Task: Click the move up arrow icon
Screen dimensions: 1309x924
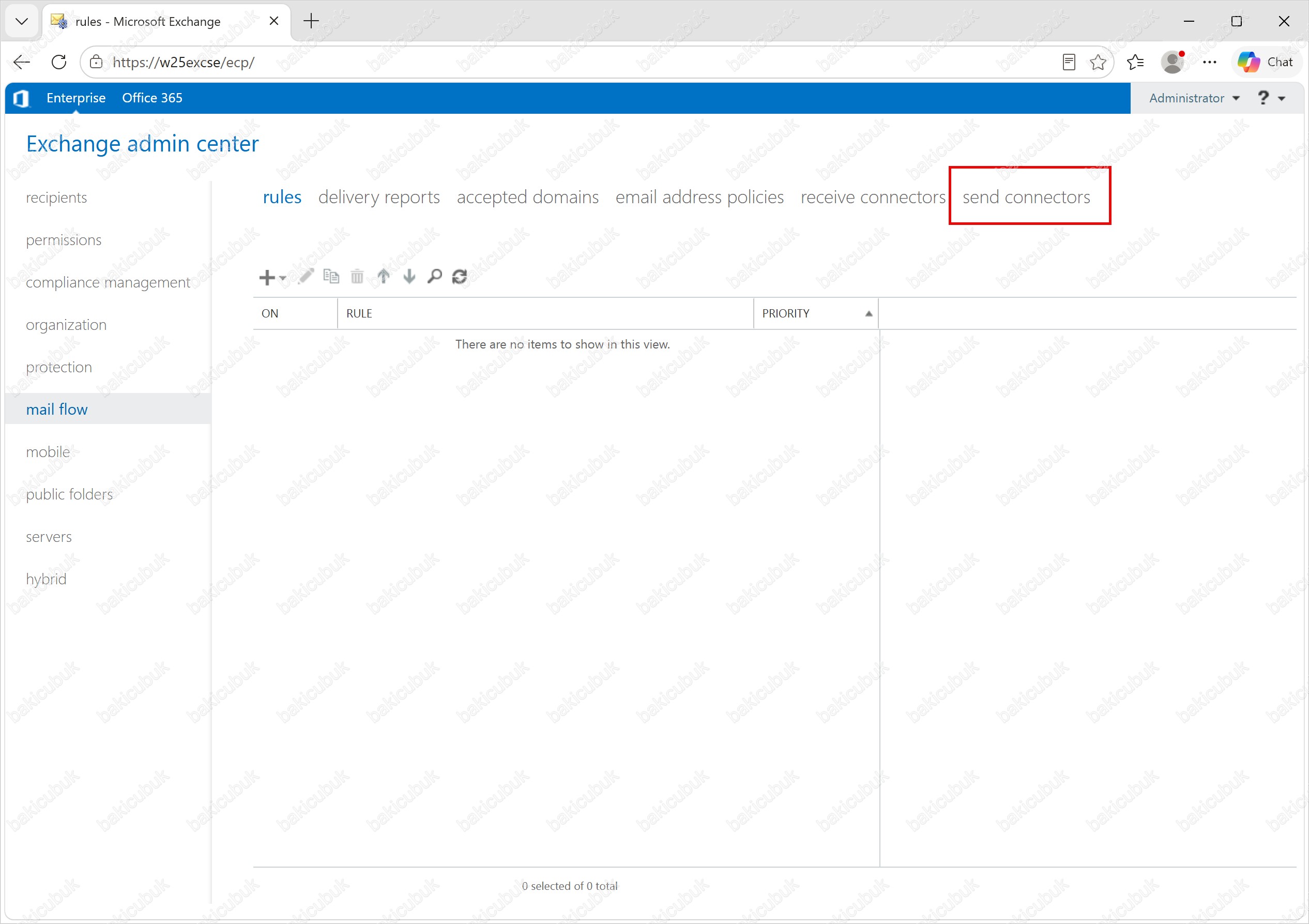Action: (384, 277)
